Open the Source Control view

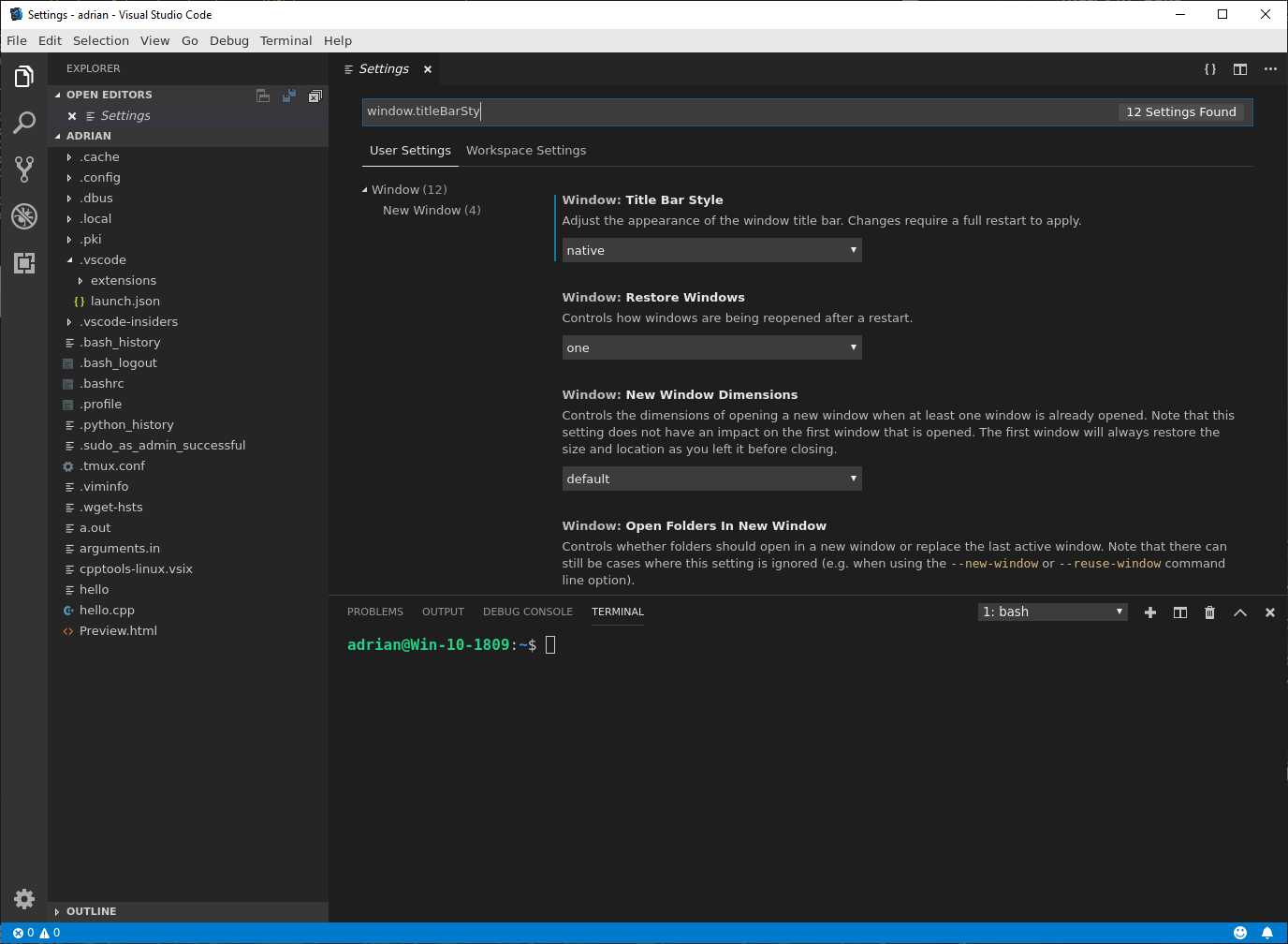click(24, 170)
